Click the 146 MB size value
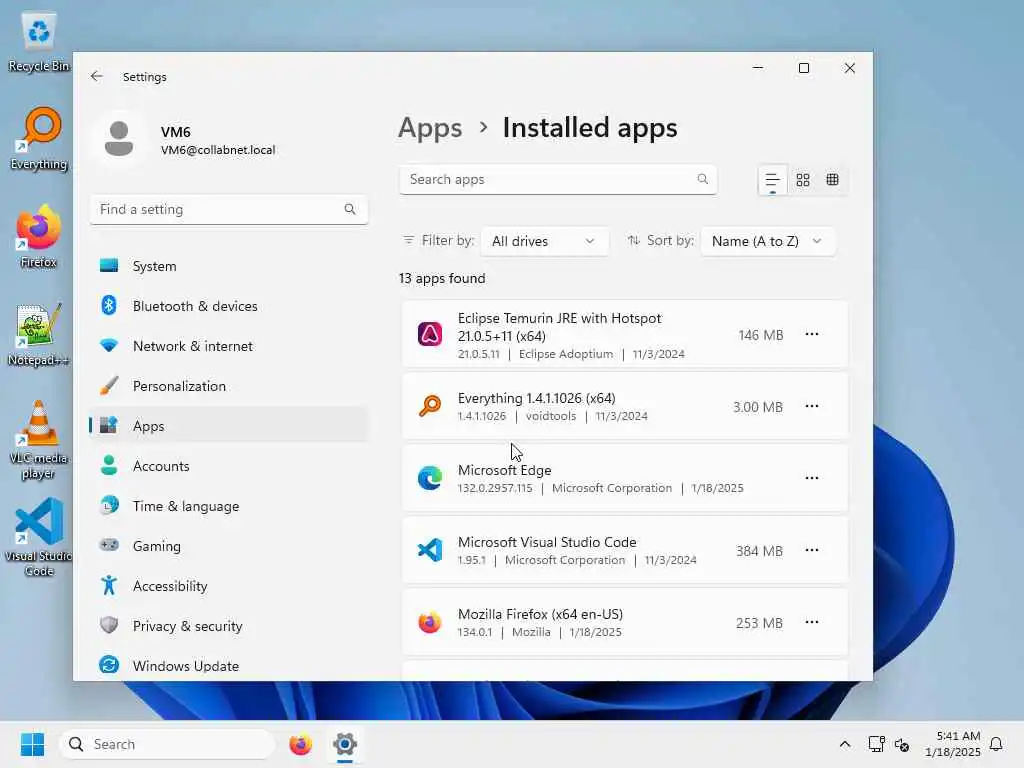The image size is (1024, 768). tap(760, 335)
